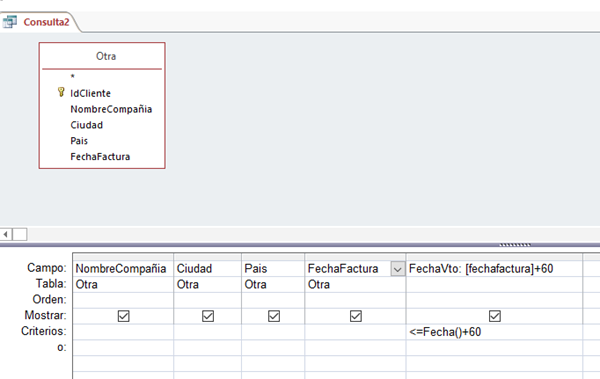Image resolution: width=600 pixels, height=379 pixels.
Task: Click the left scroll arrow of table pane
Action: click(6, 234)
